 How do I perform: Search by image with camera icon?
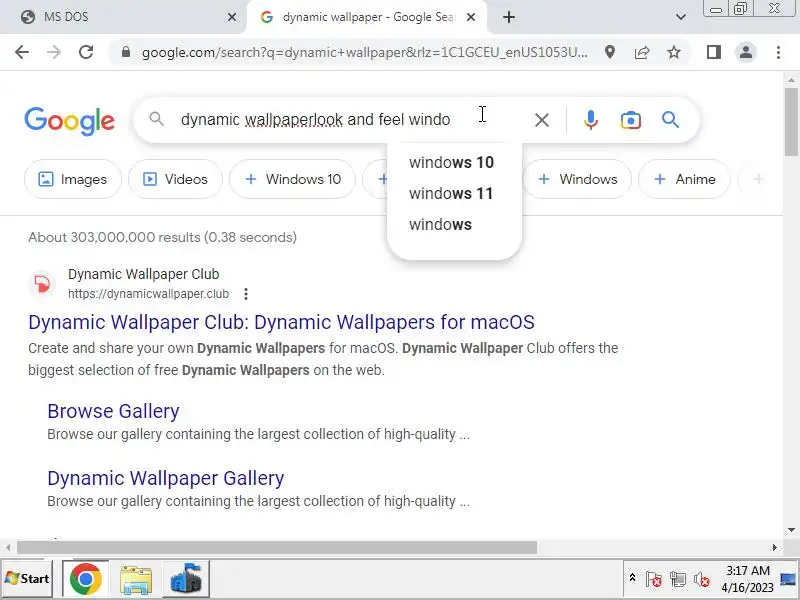coord(631,120)
